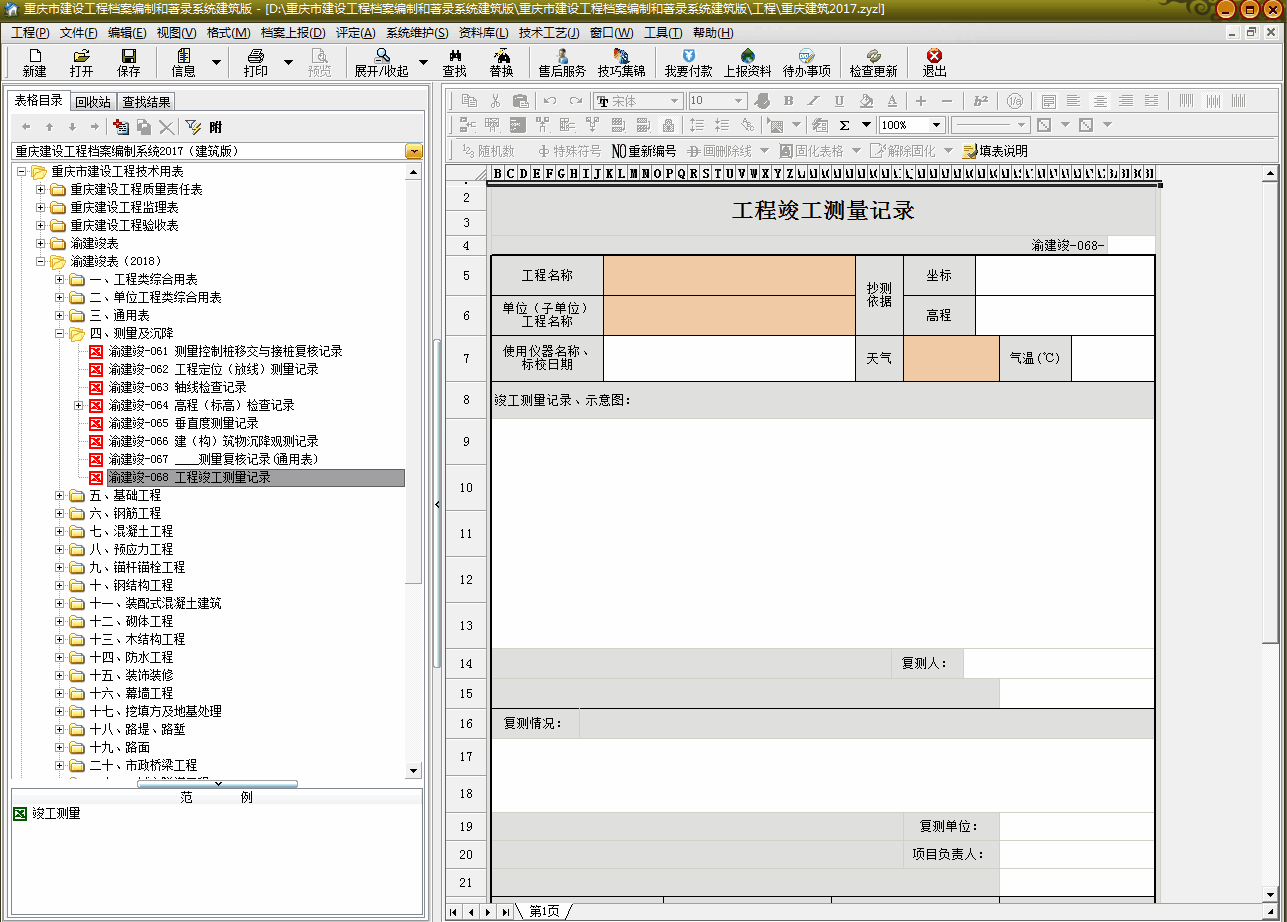Collapse the 四、测量及沉降 tree folder
This screenshot has height=922, width=1287.
pos(60,334)
